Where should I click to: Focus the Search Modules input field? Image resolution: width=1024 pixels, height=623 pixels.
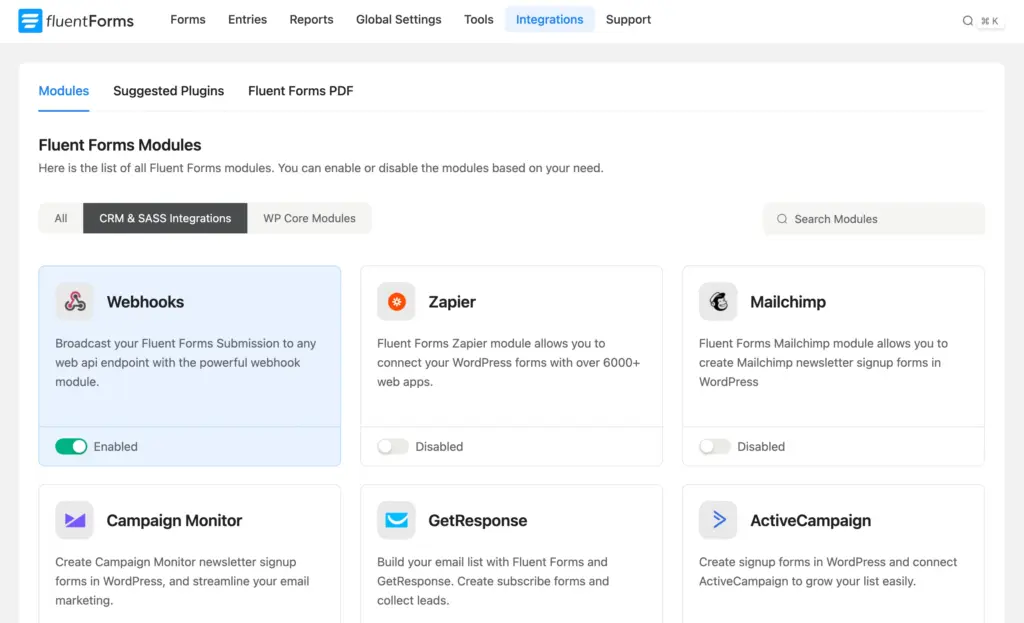pyautogui.click(x=874, y=219)
